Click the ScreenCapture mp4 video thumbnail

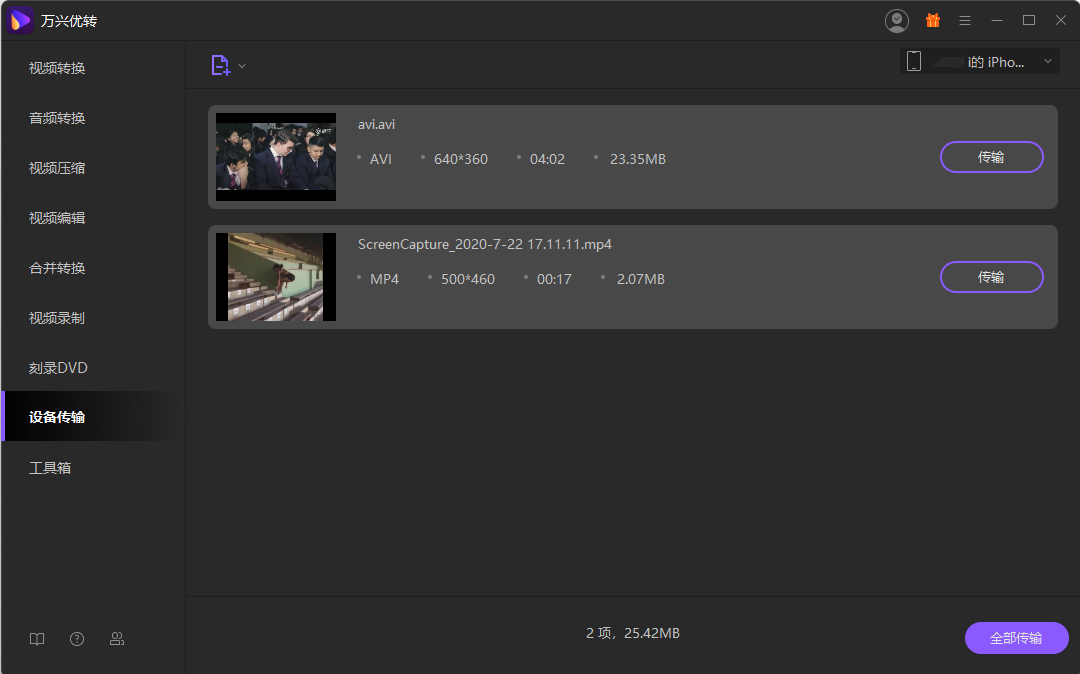click(276, 277)
